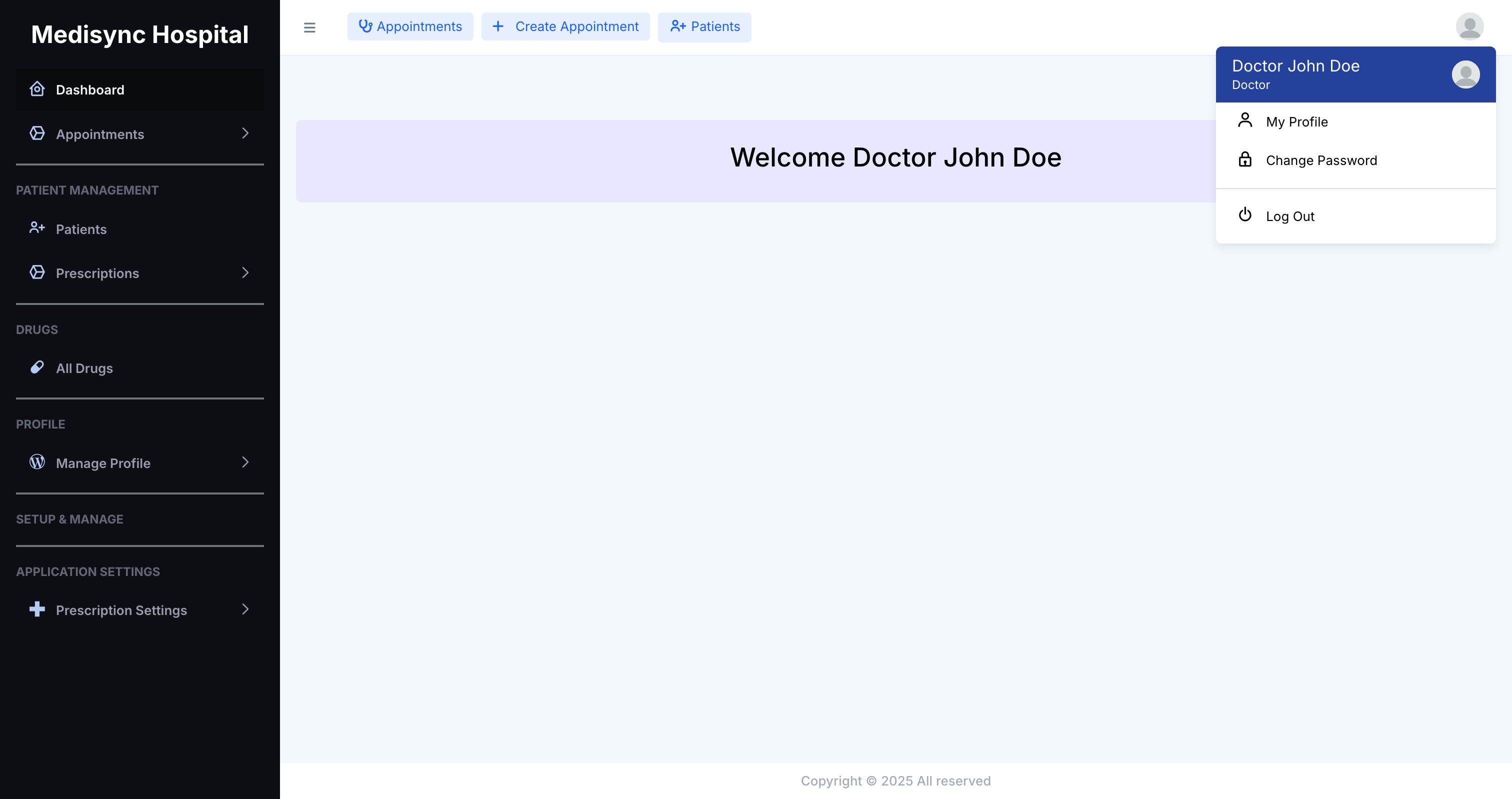1512x799 pixels.
Task: Click the lock icon by Change Password
Action: click(1245, 159)
